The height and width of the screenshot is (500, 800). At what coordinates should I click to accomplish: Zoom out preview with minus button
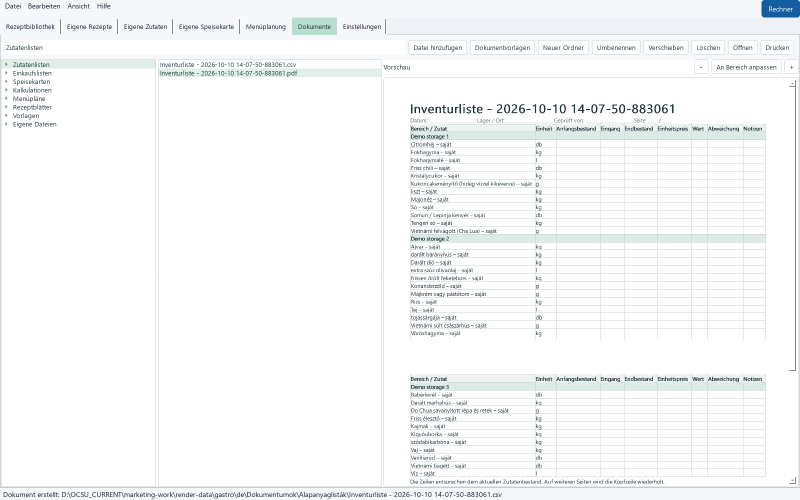pyautogui.click(x=701, y=67)
